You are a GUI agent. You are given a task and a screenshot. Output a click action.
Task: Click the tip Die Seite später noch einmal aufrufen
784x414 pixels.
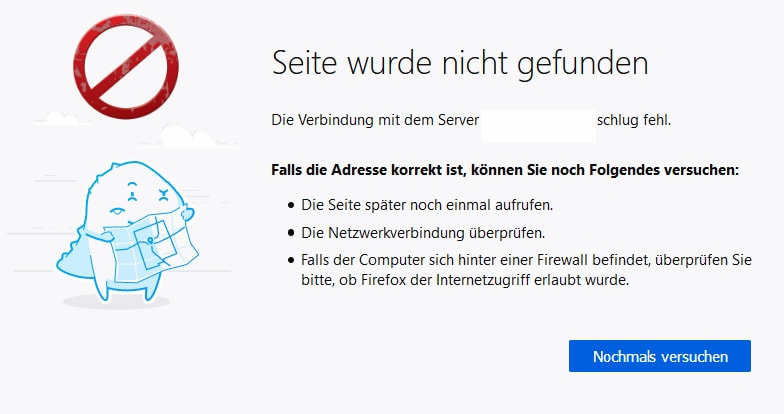(x=427, y=205)
